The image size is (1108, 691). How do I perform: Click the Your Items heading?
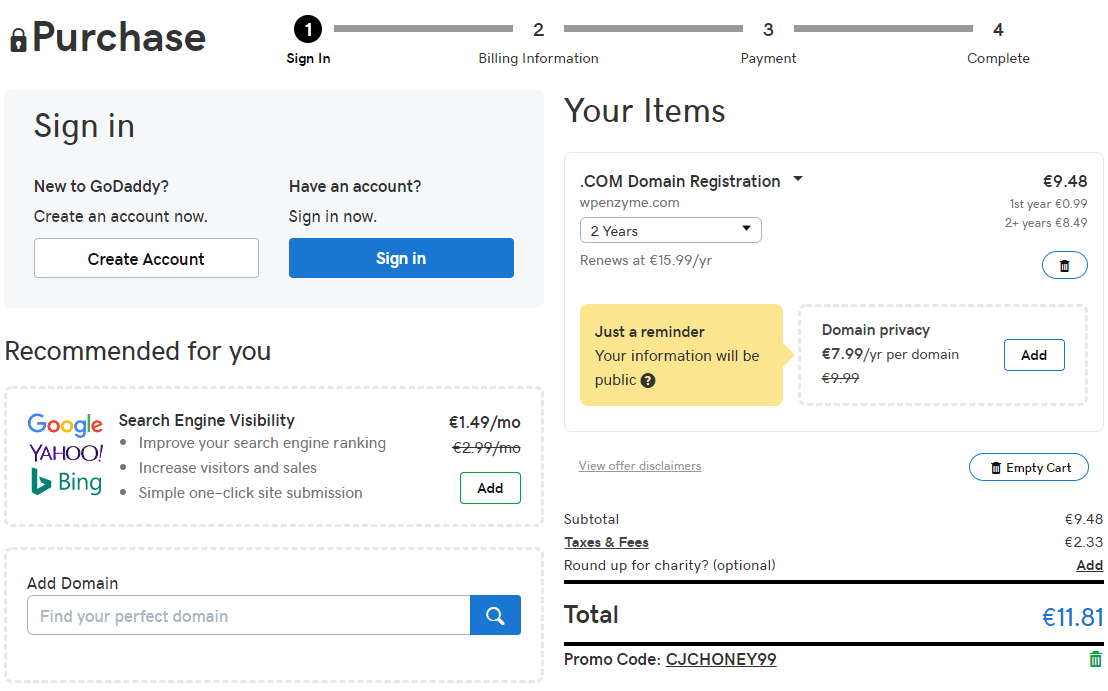644,111
